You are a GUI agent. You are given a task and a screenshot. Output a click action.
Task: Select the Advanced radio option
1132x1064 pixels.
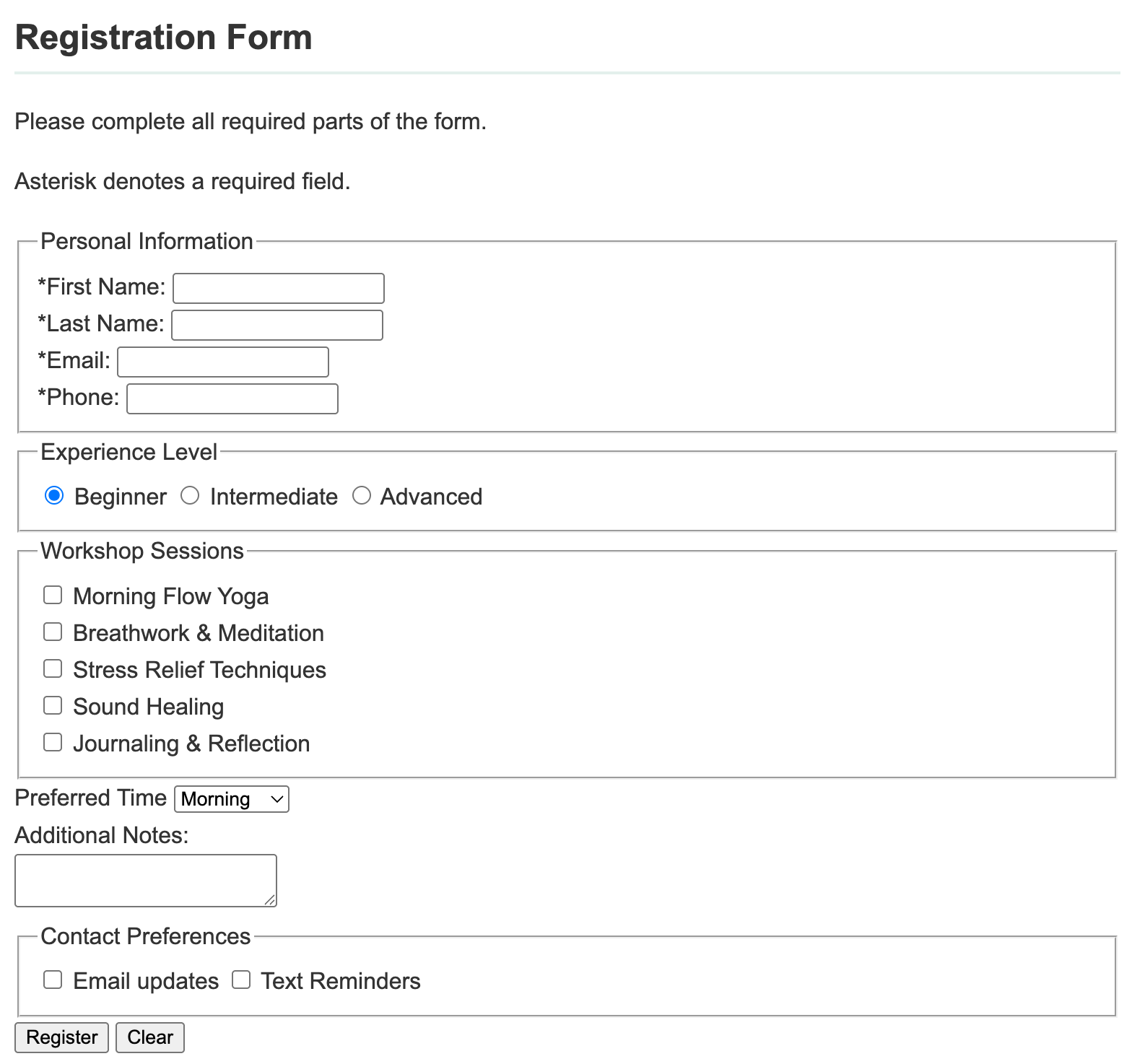[x=362, y=496]
